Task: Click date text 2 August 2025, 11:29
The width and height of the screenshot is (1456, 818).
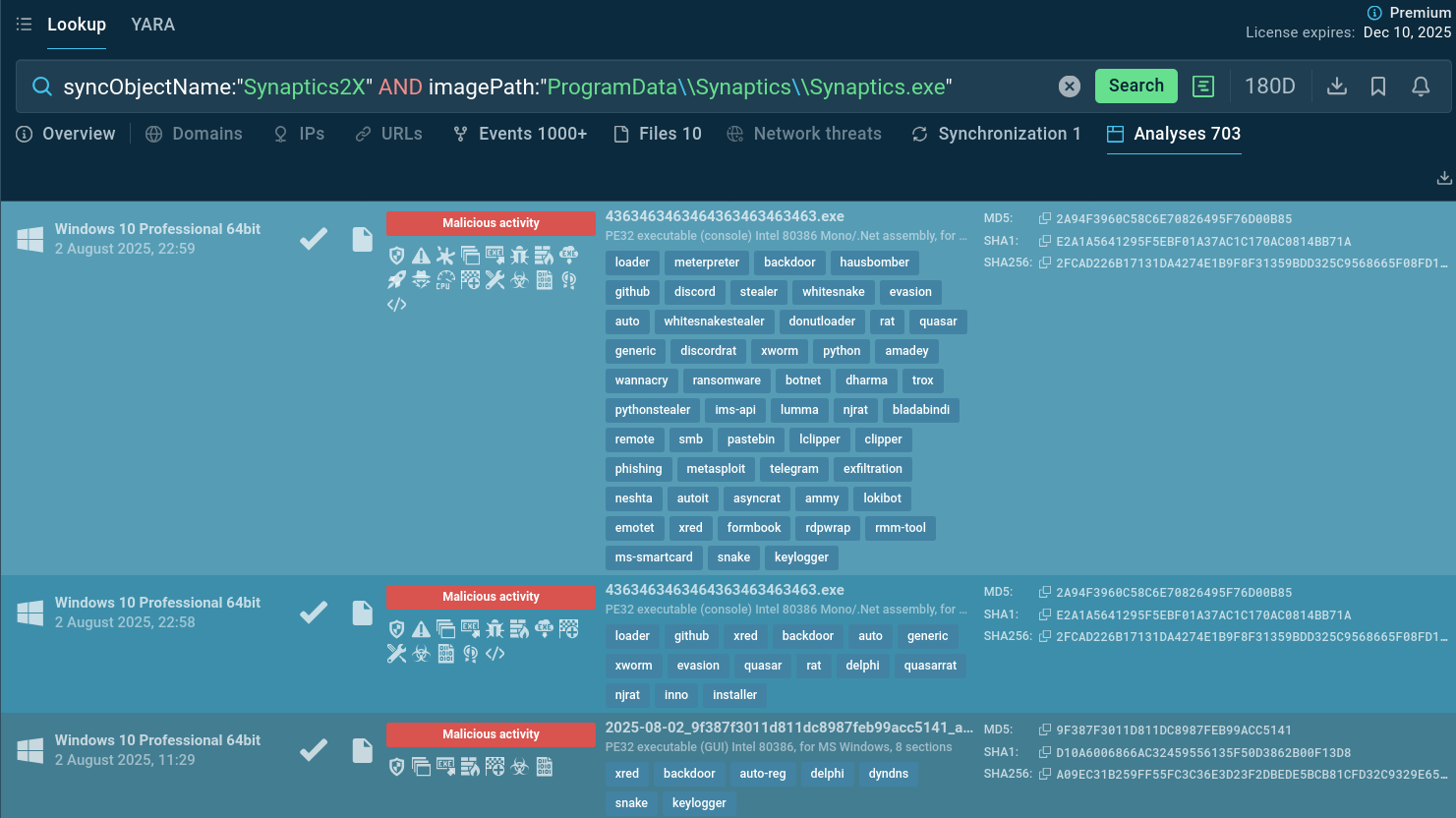Action: click(125, 760)
